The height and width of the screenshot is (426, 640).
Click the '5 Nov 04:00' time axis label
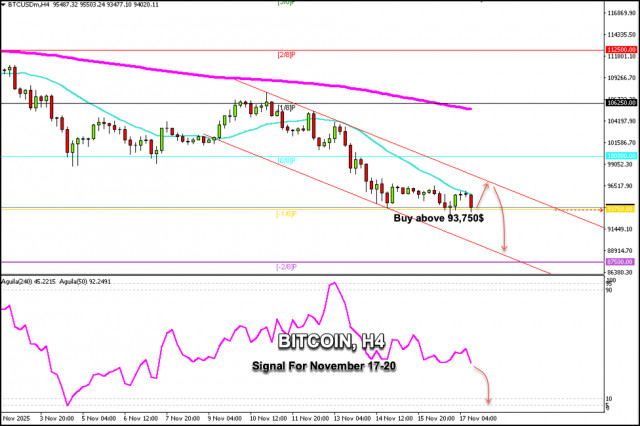[x=99, y=418]
